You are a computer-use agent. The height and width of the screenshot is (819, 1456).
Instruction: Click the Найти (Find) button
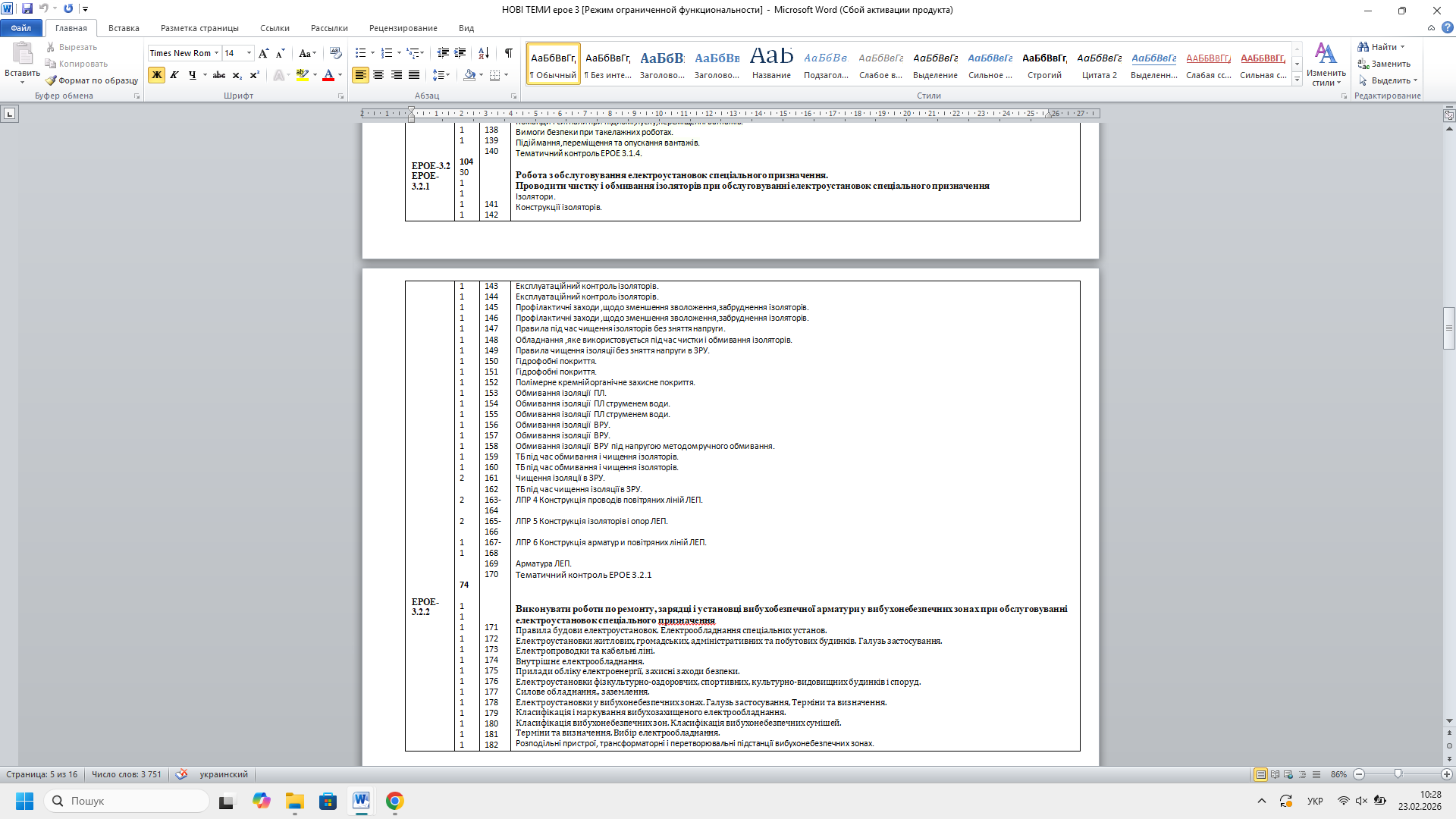coord(1380,47)
